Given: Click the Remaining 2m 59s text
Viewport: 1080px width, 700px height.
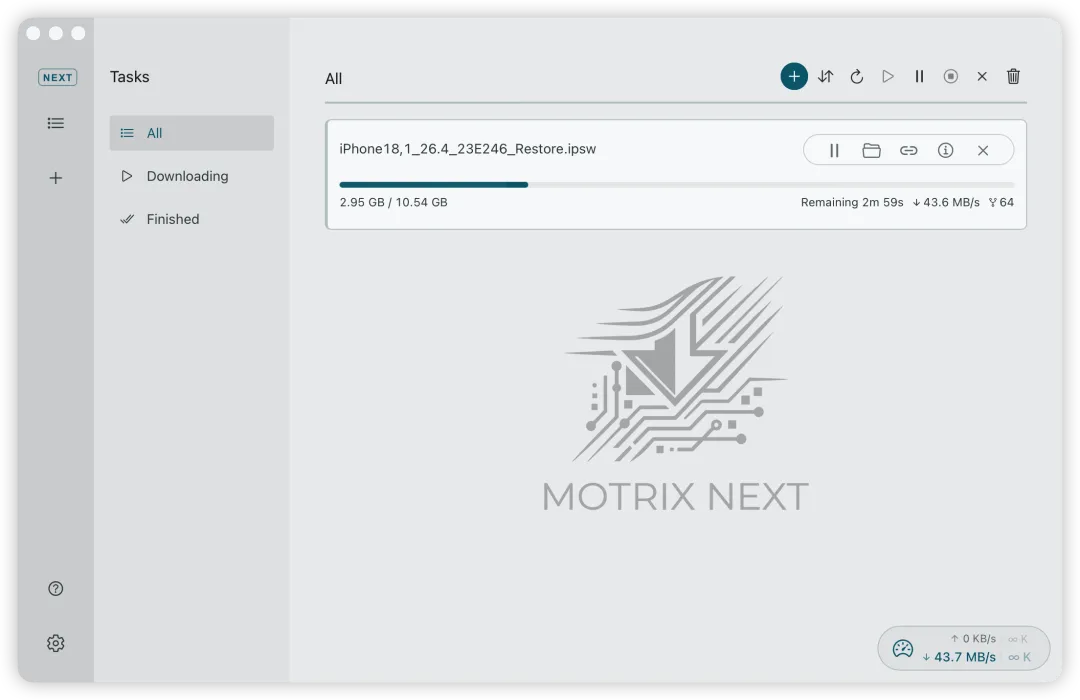Looking at the screenshot, I should pyautogui.click(x=852, y=203).
